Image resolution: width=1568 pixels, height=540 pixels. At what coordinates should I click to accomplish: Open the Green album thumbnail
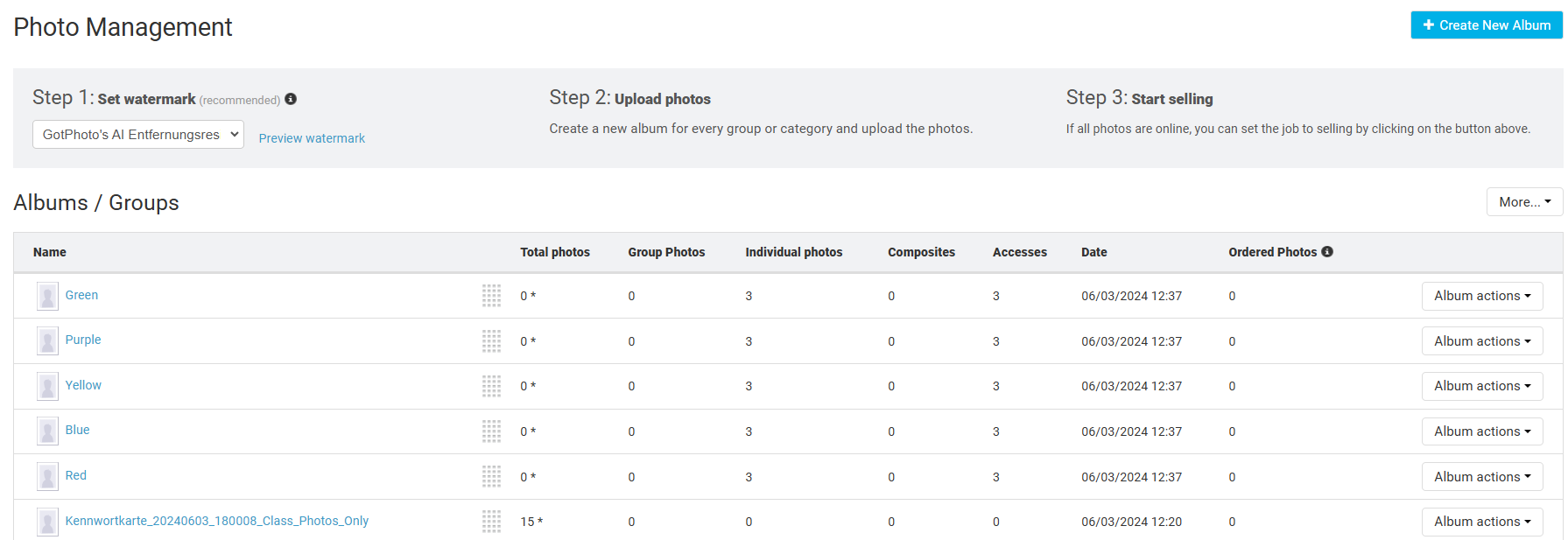tap(47, 296)
